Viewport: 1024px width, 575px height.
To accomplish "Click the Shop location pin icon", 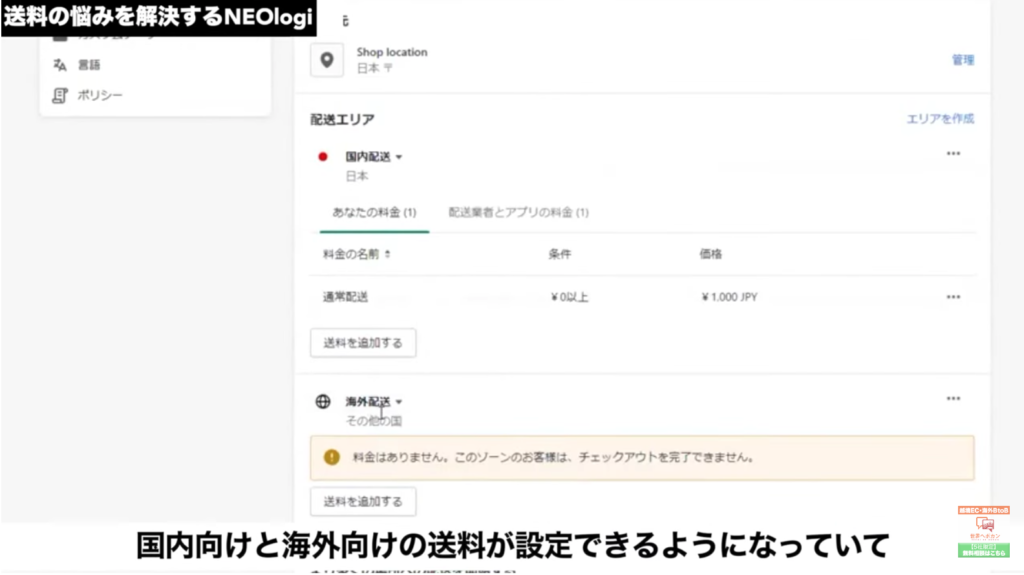I will click(327, 60).
